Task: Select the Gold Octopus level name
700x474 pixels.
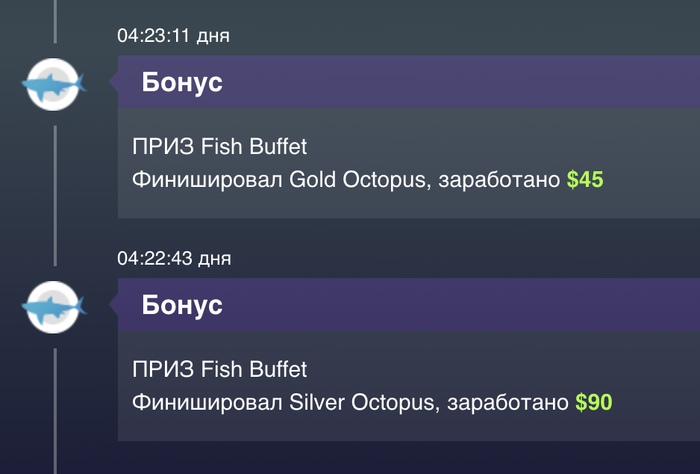Action: click(357, 180)
